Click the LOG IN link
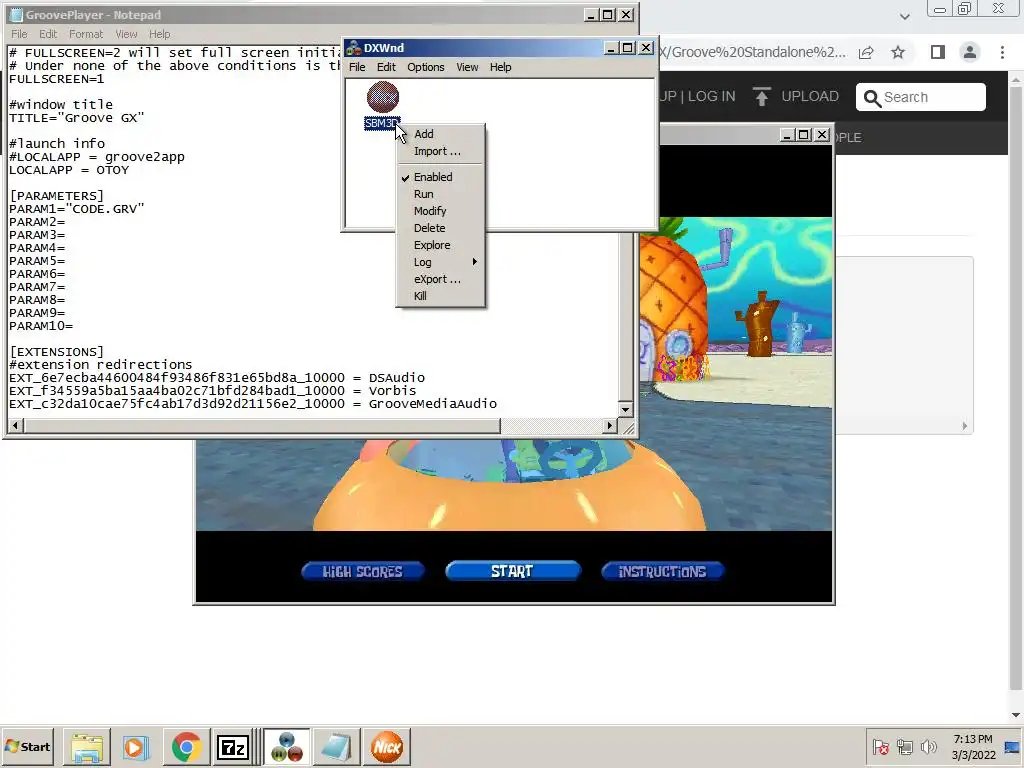1024x768 pixels. (711, 96)
